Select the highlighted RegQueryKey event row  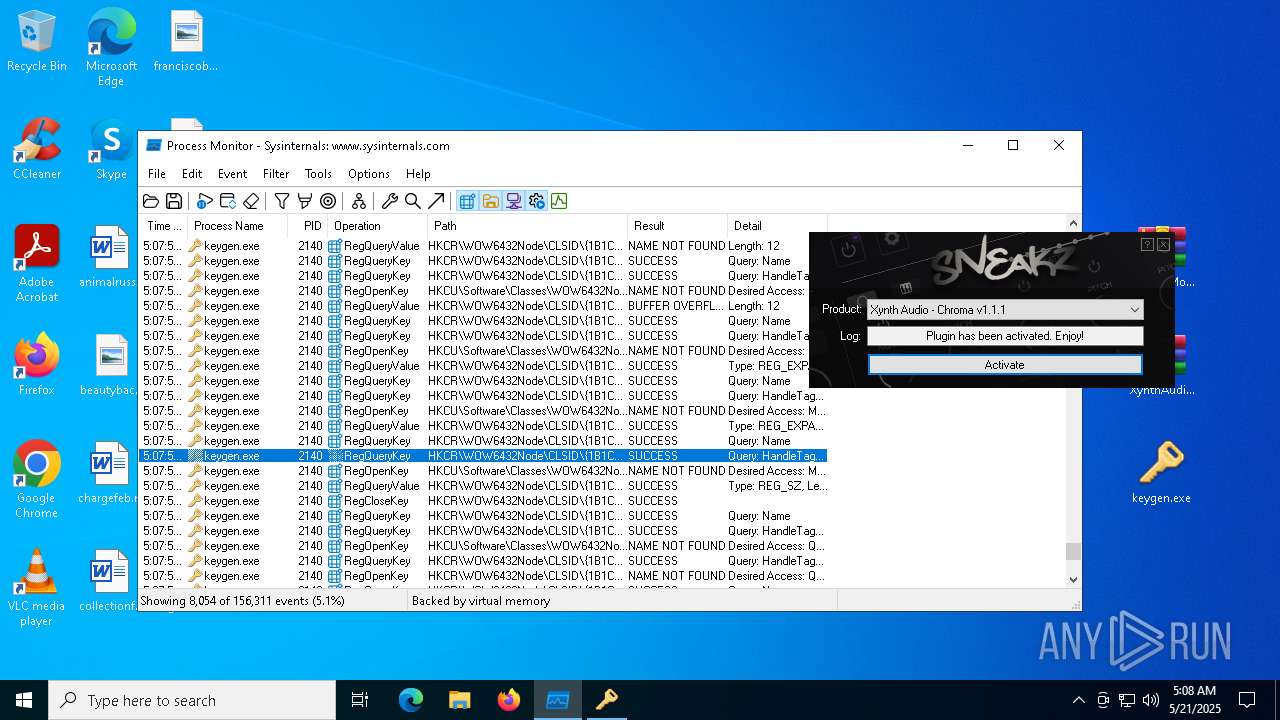point(483,456)
